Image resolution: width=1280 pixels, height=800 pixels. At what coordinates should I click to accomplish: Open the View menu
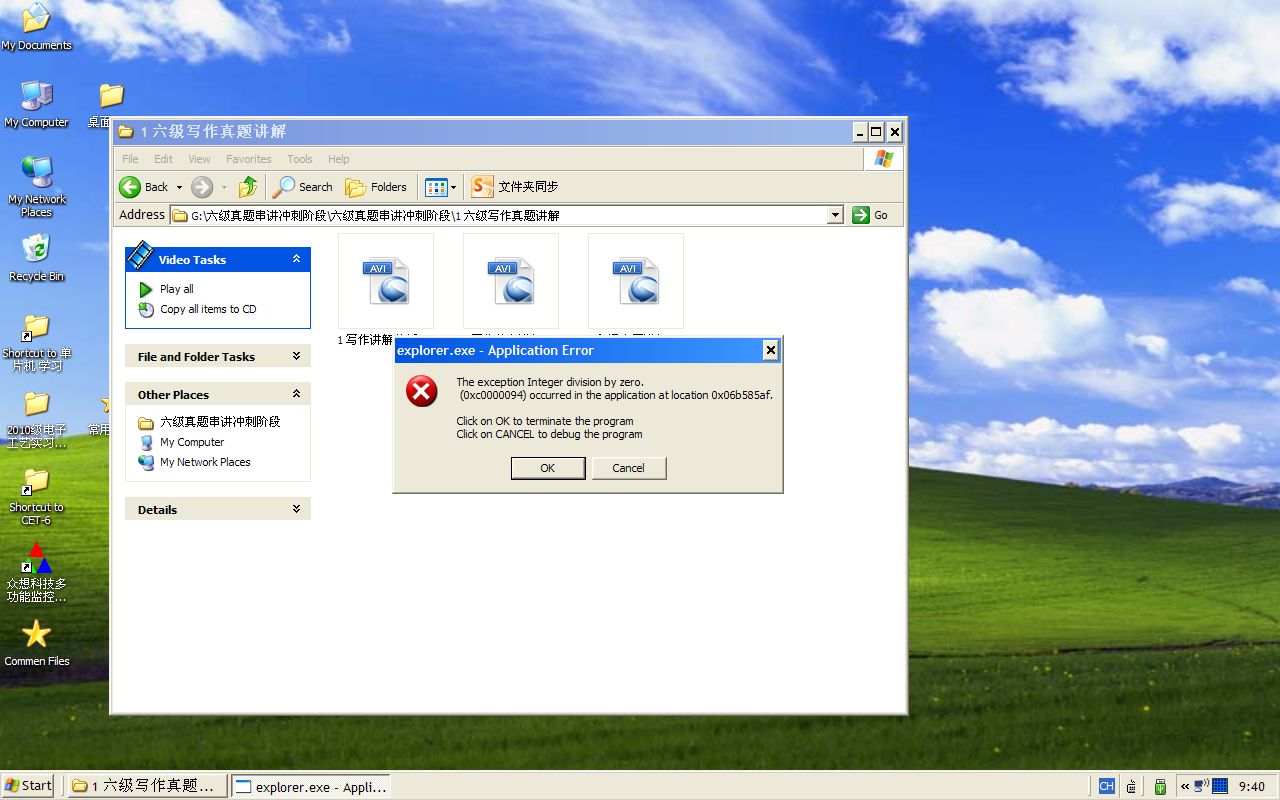pyautogui.click(x=199, y=159)
